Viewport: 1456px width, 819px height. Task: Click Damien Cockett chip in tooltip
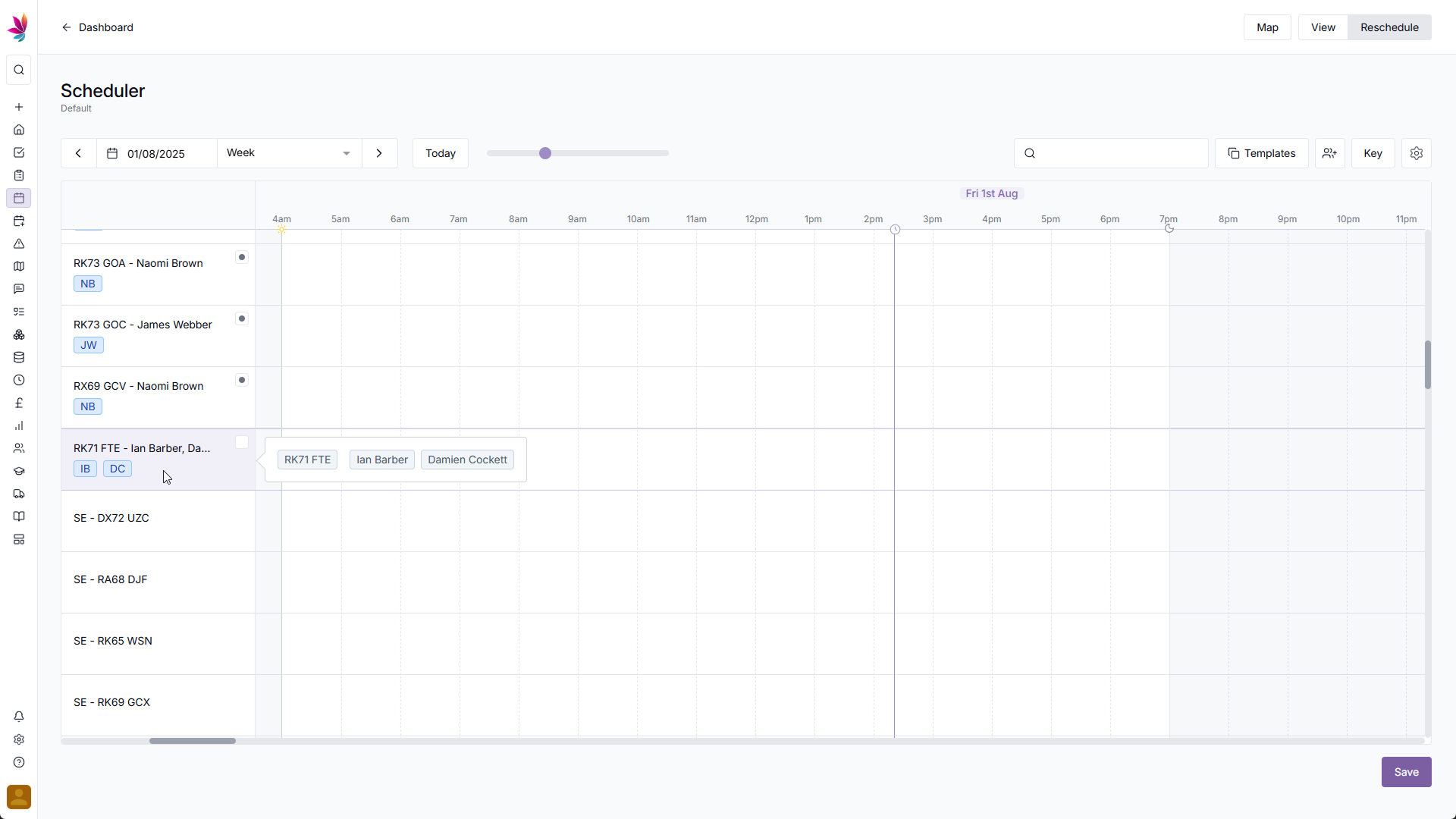coord(467,460)
